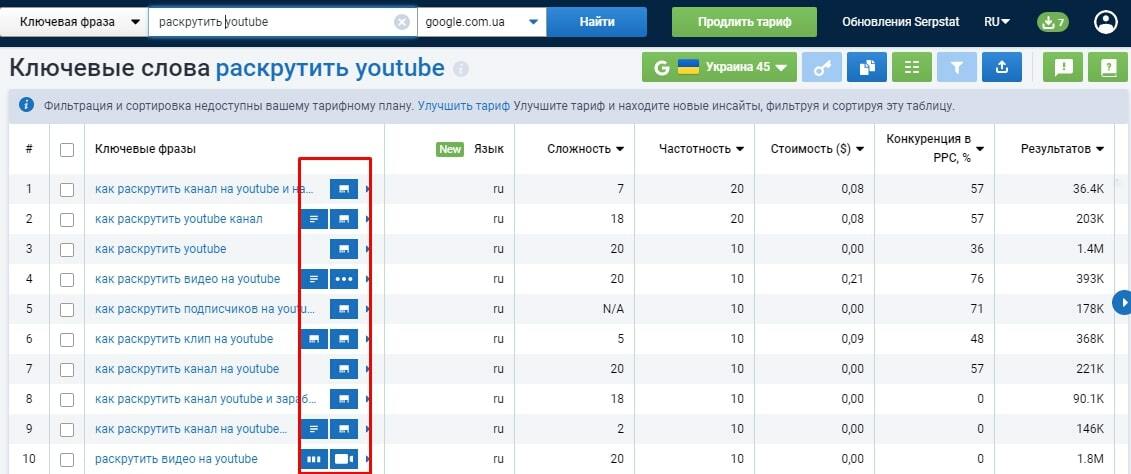
Task: Click the Язык column header
Action: click(489, 149)
